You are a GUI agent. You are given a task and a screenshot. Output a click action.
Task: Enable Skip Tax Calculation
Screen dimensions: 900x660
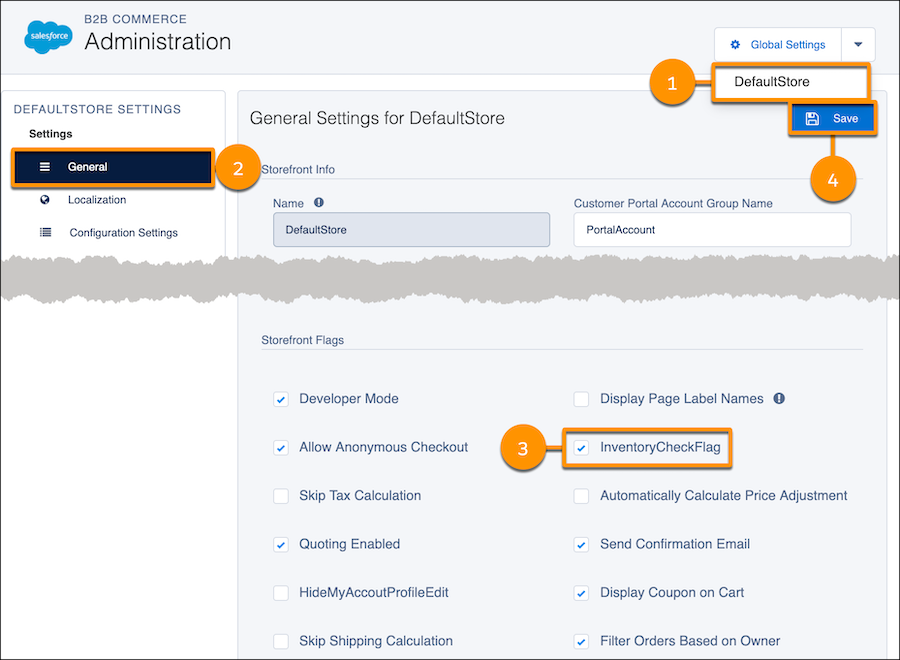point(281,495)
